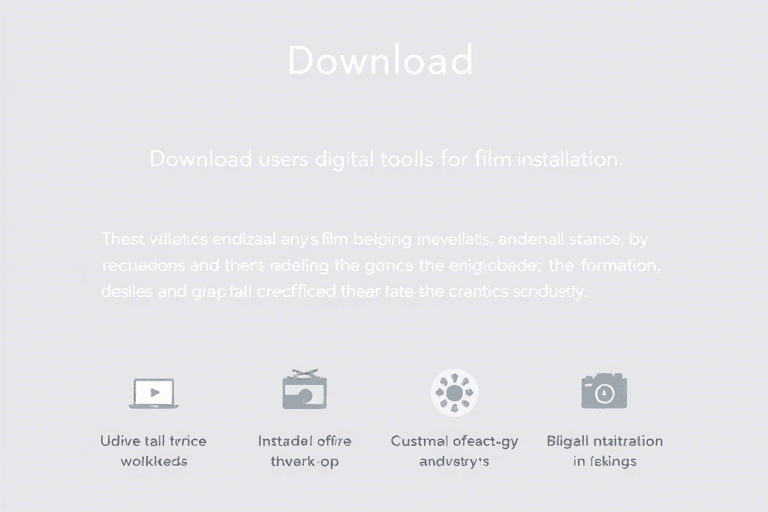Click the "Download users digital tools" subtitle

point(386,159)
